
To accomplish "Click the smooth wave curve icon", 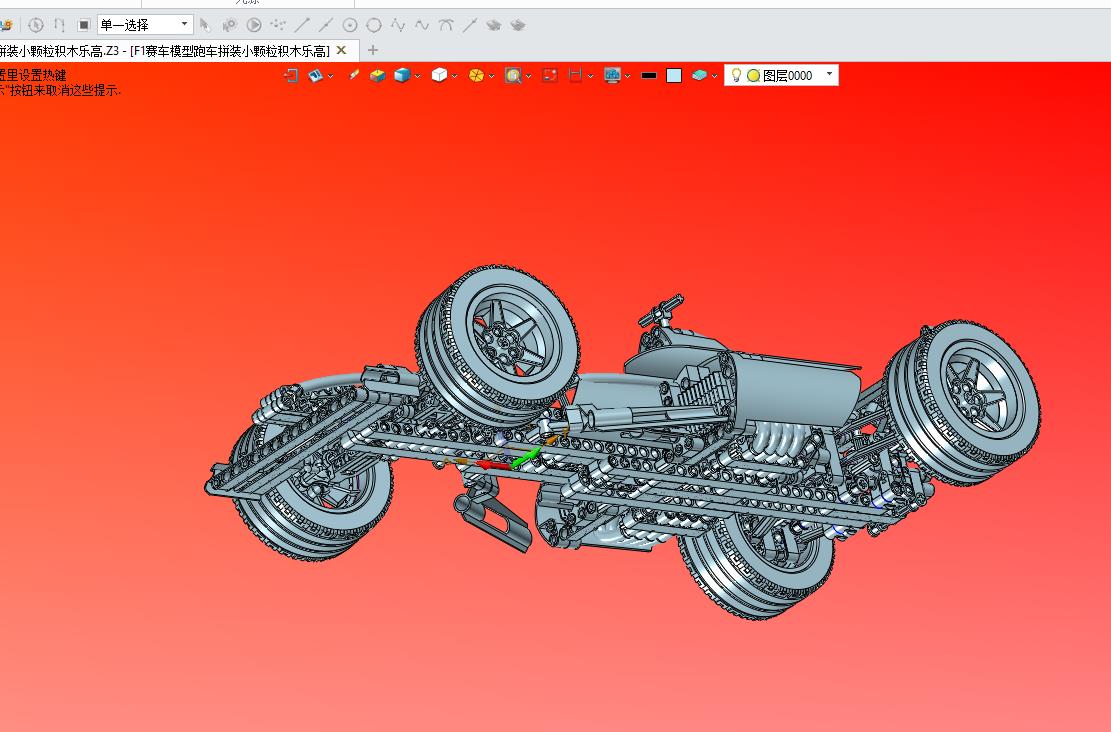I will [422, 26].
